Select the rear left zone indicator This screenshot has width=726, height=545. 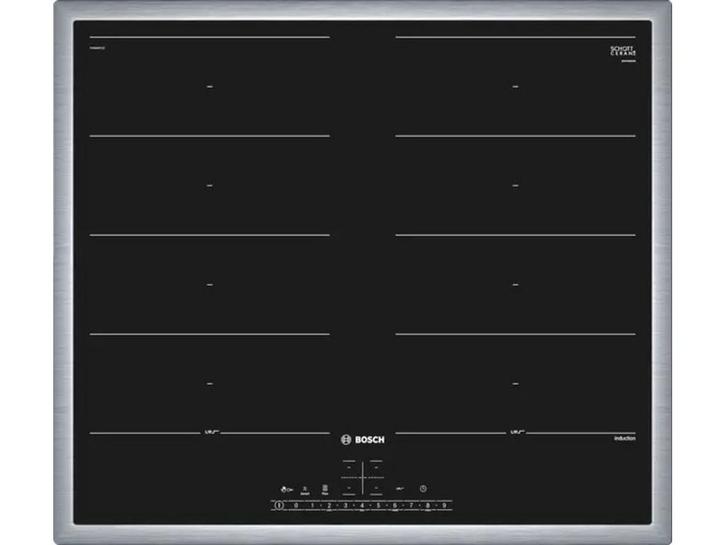pyautogui.click(x=349, y=468)
